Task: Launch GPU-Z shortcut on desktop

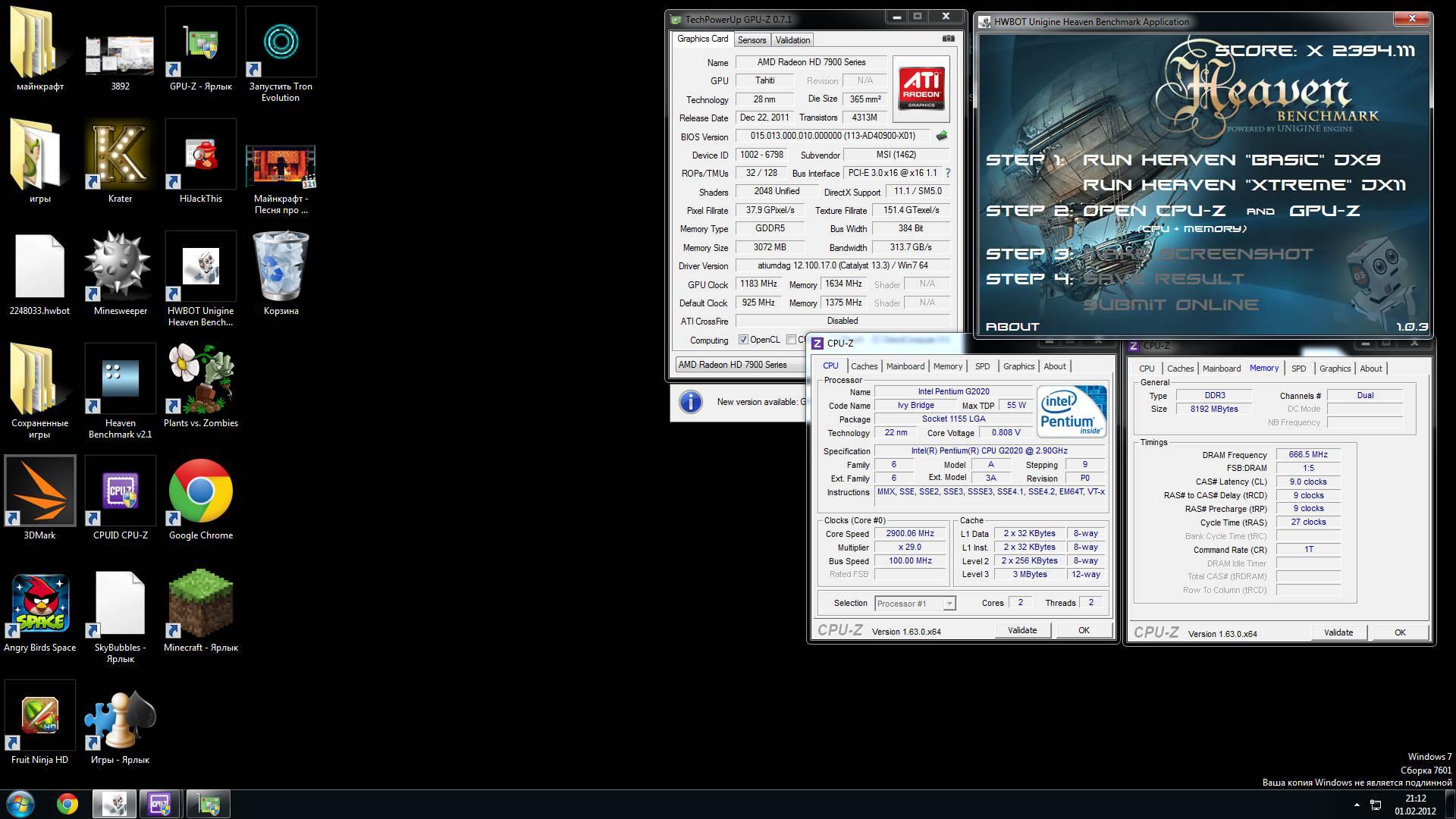Action: point(200,49)
